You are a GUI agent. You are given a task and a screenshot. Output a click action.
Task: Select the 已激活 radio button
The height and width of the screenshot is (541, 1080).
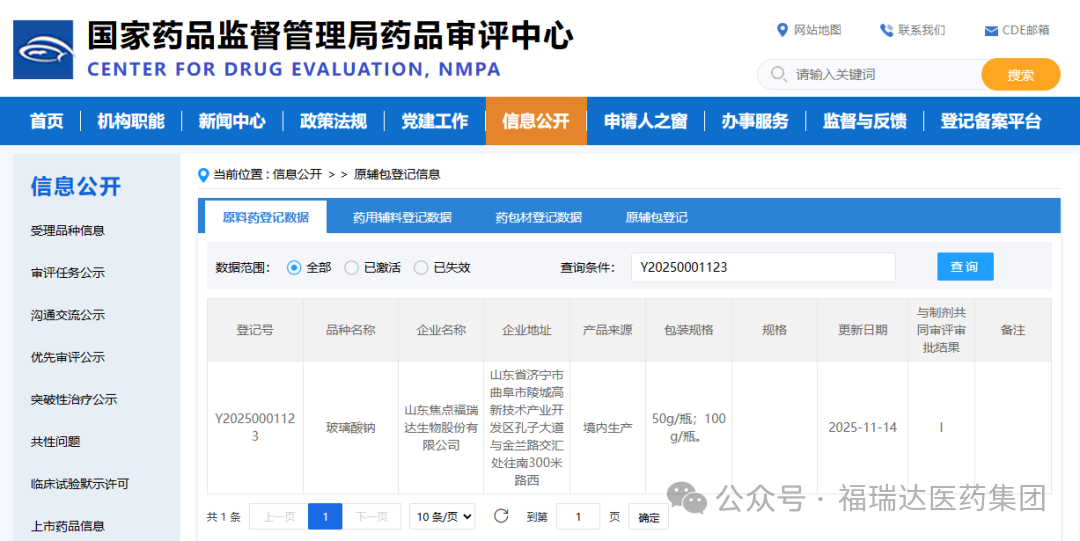351,267
